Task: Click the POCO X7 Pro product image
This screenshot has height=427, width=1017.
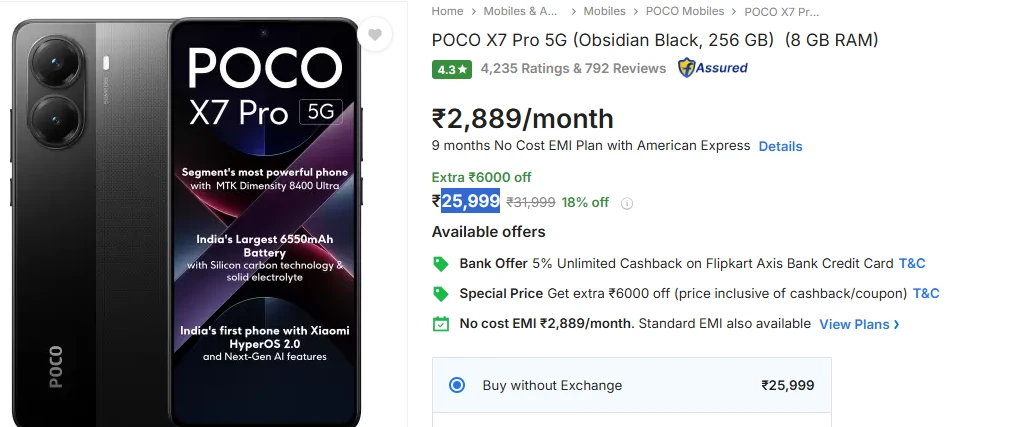Action: [x=184, y=220]
